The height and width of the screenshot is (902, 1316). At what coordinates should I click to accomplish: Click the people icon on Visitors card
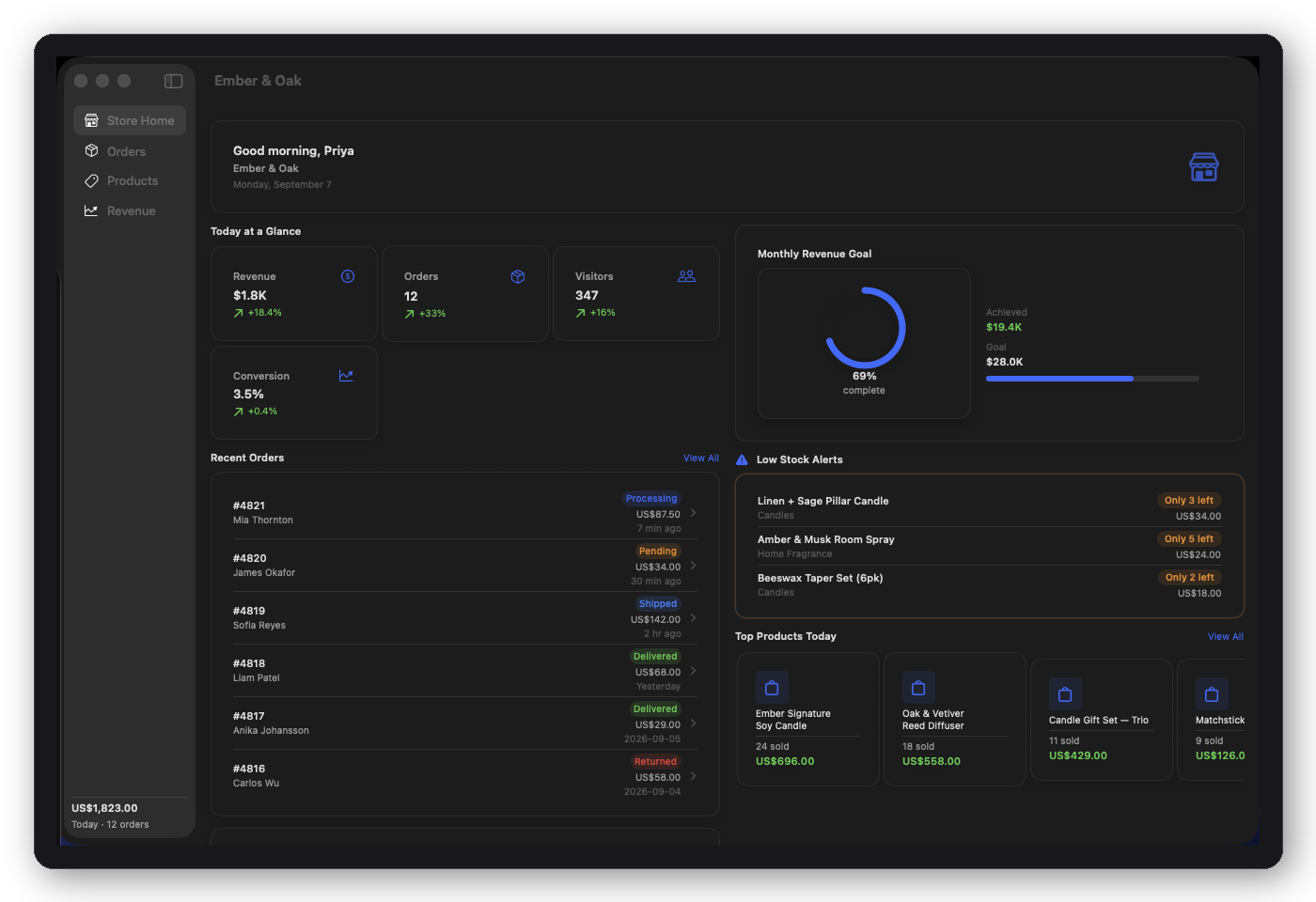click(x=687, y=276)
